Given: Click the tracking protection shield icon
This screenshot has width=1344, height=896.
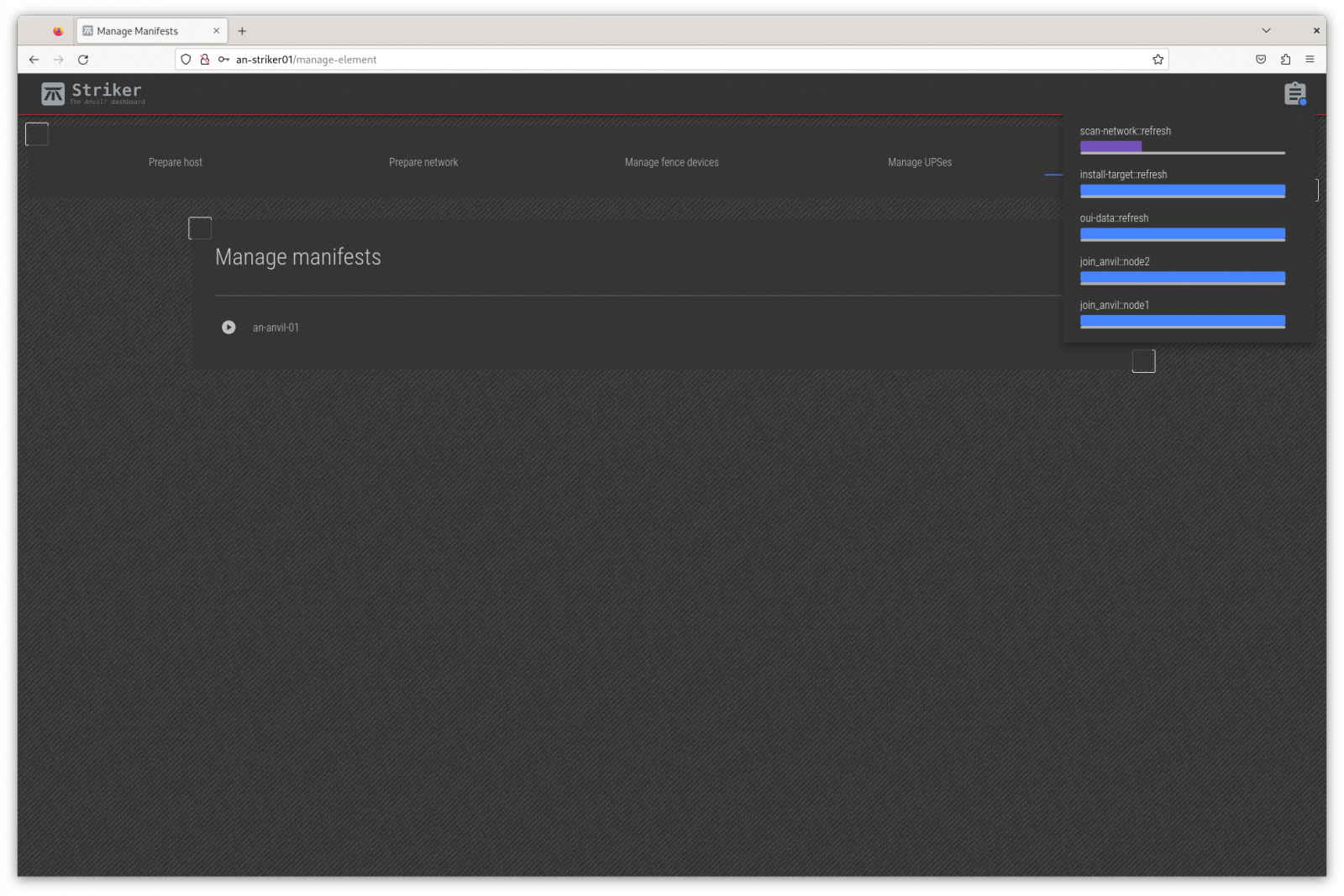Looking at the screenshot, I should (186, 60).
